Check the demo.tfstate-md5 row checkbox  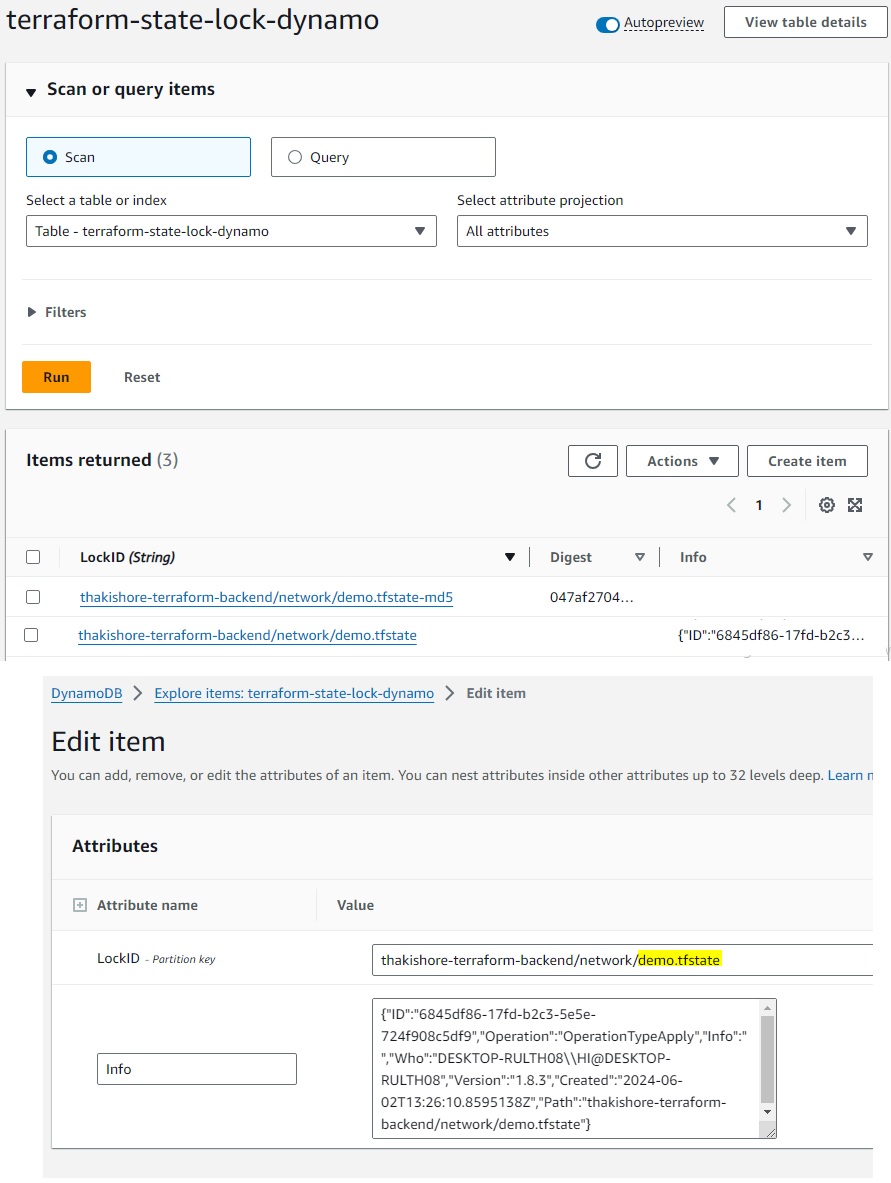(x=33, y=597)
